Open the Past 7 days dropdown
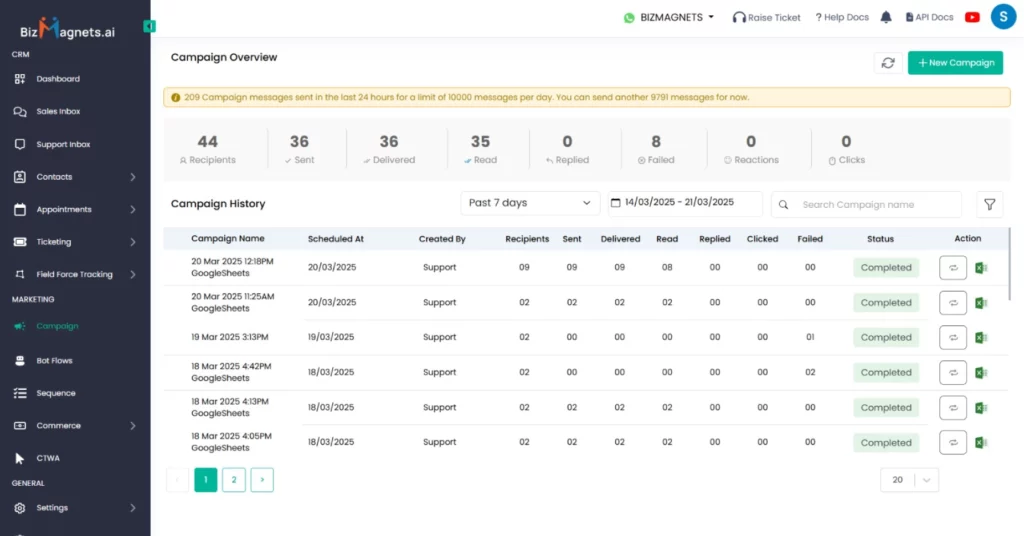 click(x=530, y=203)
